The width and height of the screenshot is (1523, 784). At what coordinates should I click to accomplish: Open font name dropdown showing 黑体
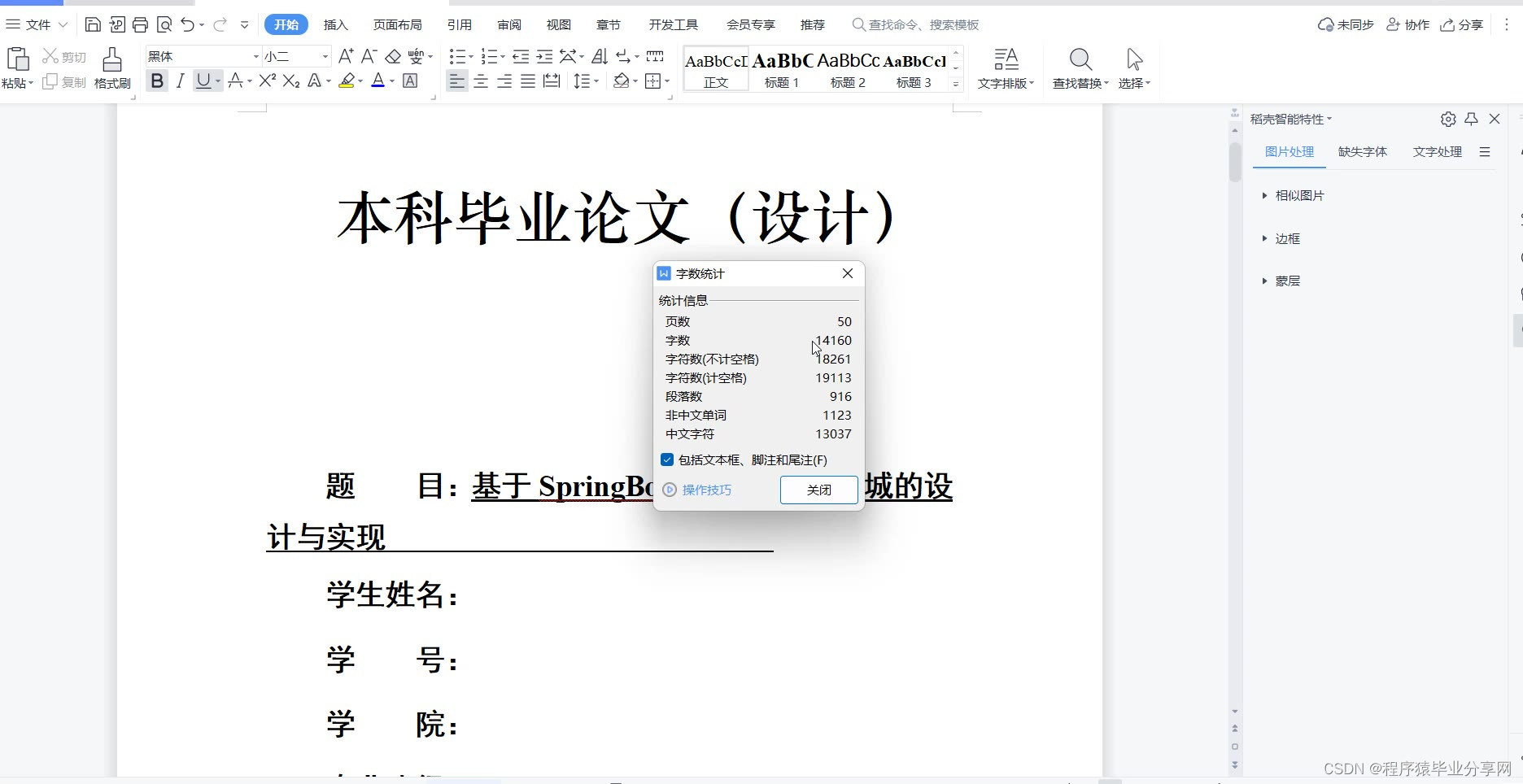point(255,56)
